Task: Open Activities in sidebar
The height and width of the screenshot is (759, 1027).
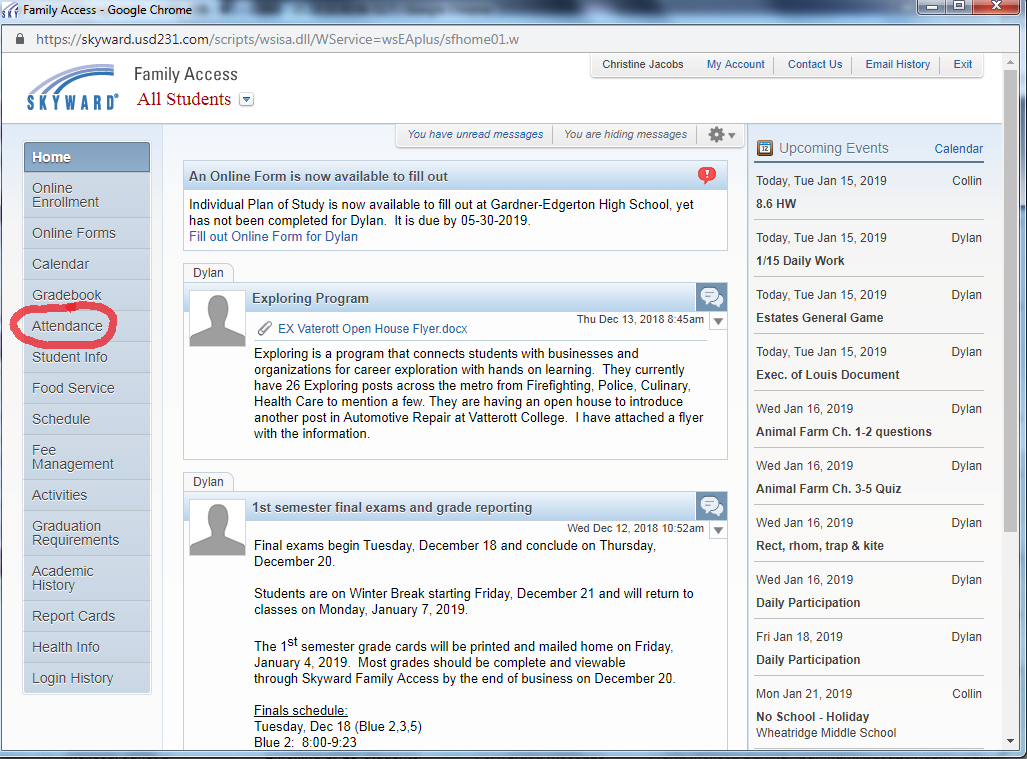Action: click(87, 495)
